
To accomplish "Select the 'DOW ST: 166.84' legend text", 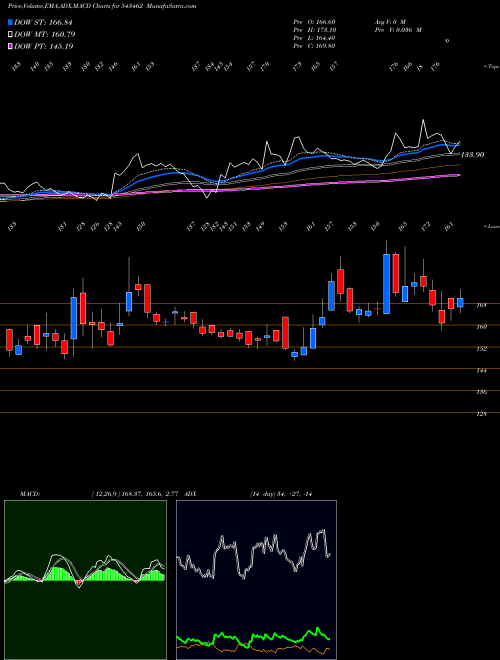I will (x=43, y=22).
